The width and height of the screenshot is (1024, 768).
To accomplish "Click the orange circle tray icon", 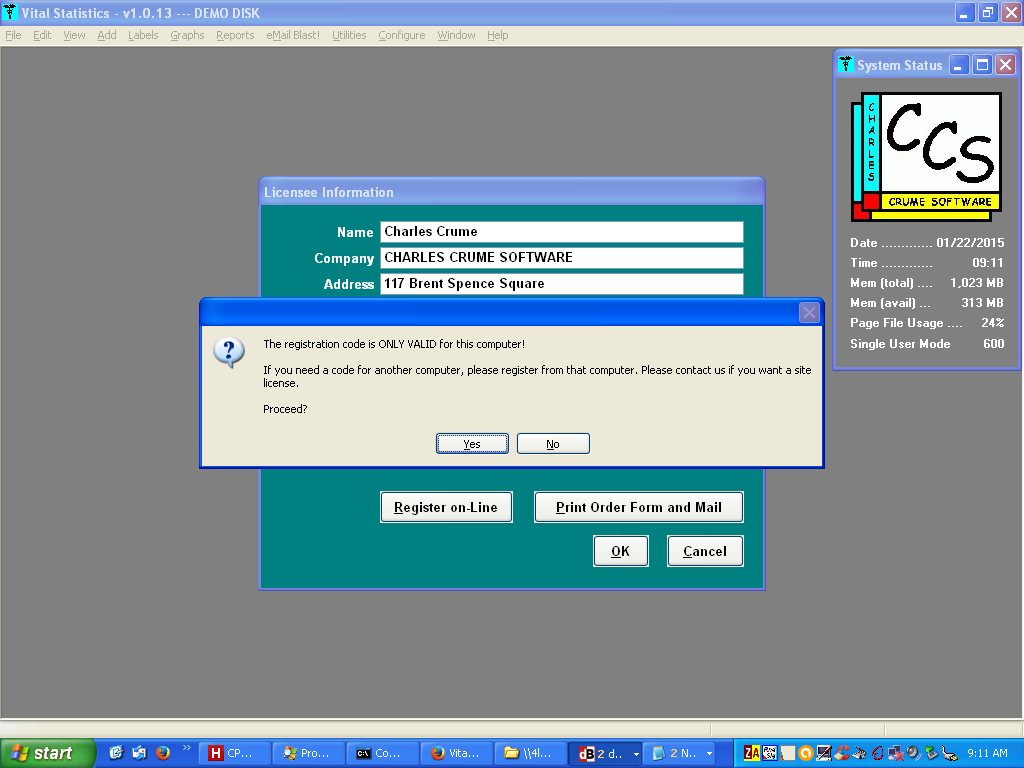I will click(x=806, y=753).
